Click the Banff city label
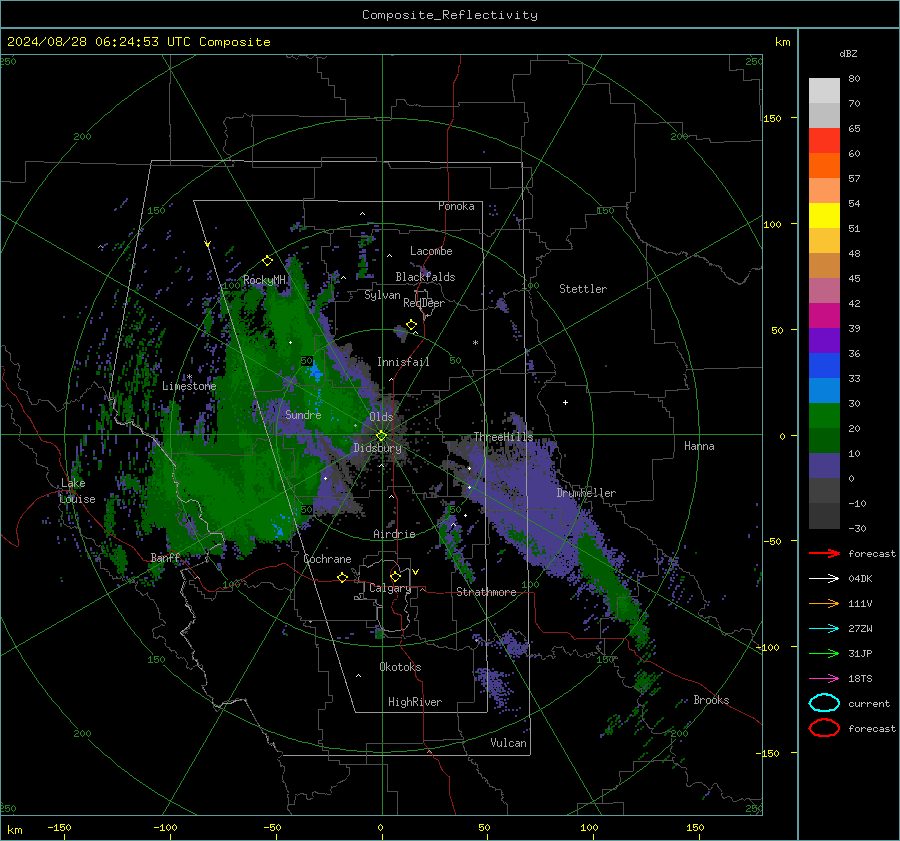 tap(165, 558)
